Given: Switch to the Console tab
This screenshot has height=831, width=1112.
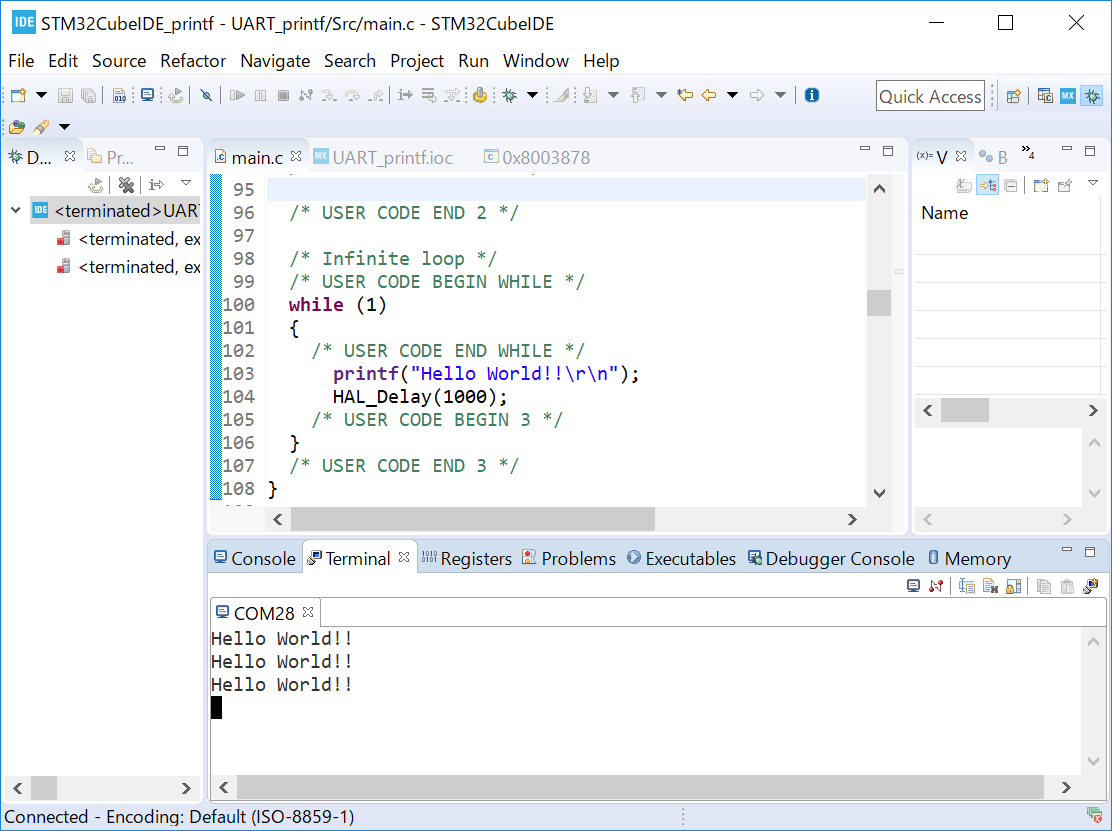Looking at the screenshot, I should coord(255,559).
